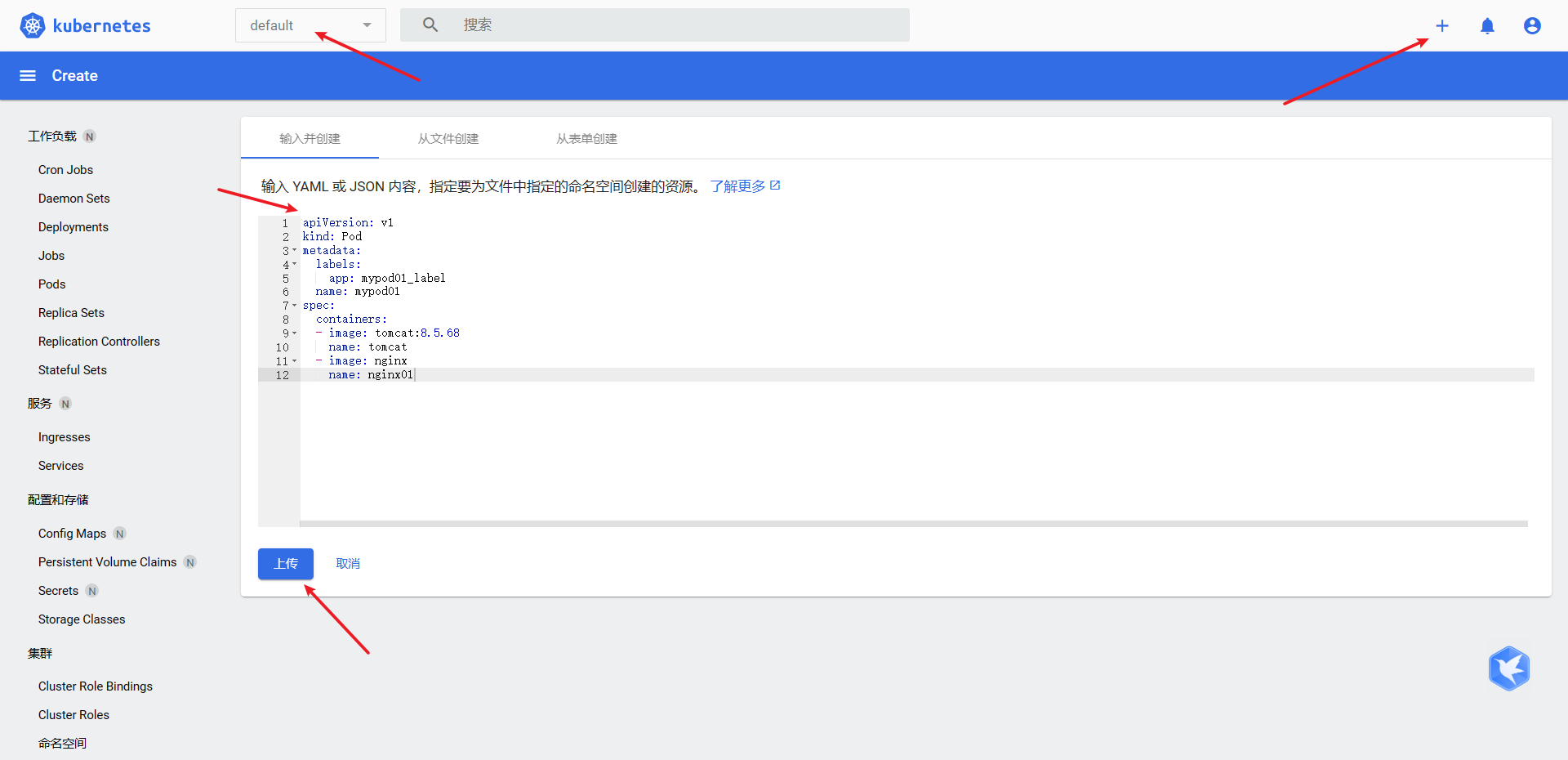Click the N badge next to 工作负载

tap(90, 136)
